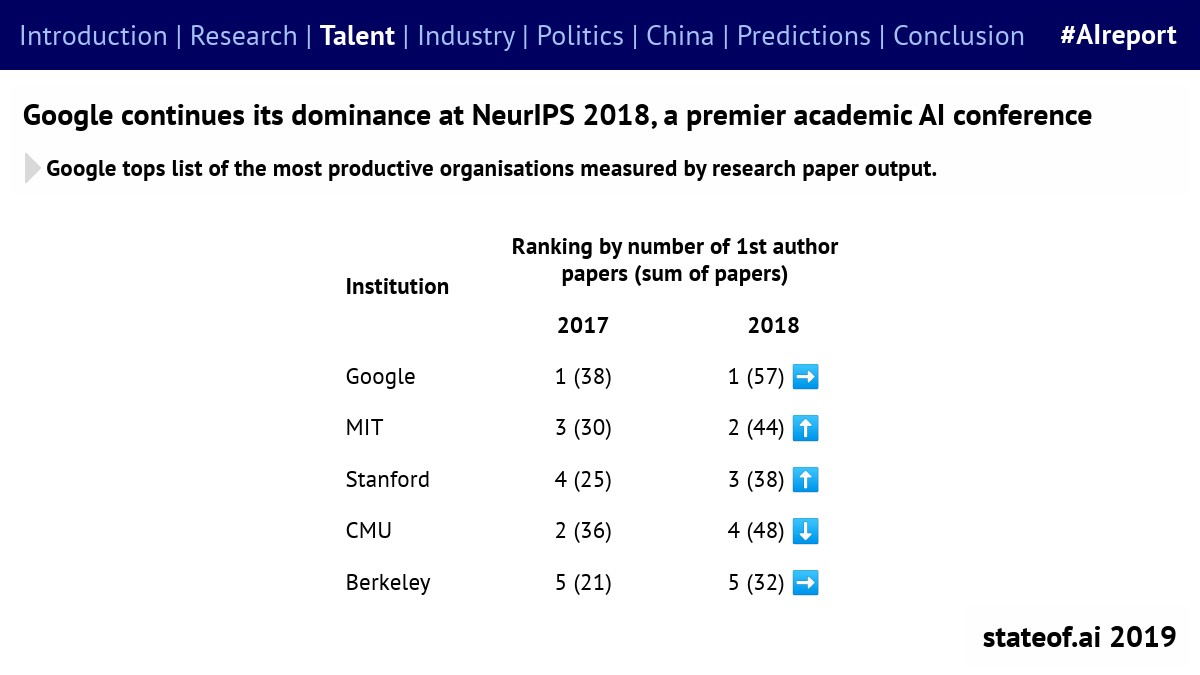This screenshot has height=675, width=1200.
Task: Click the 2017 column header
Action: 582,326
